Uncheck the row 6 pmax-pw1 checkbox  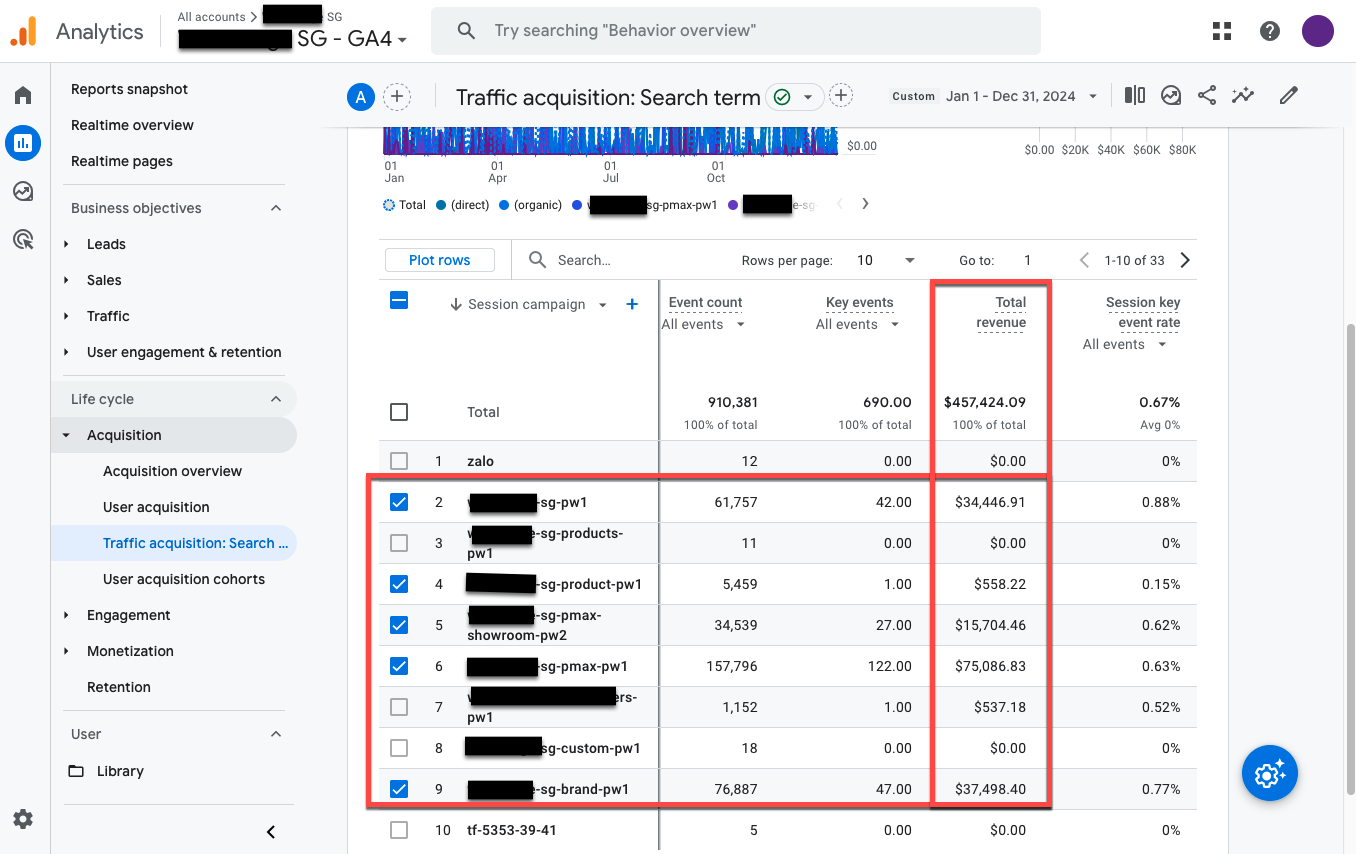coord(399,666)
